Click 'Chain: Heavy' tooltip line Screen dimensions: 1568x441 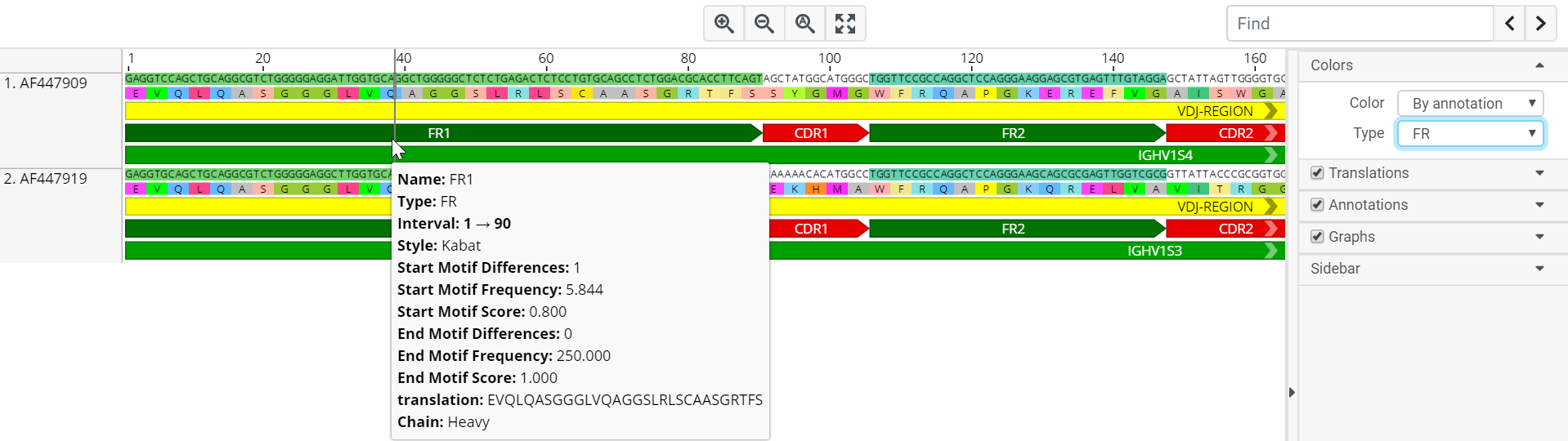coord(443,422)
